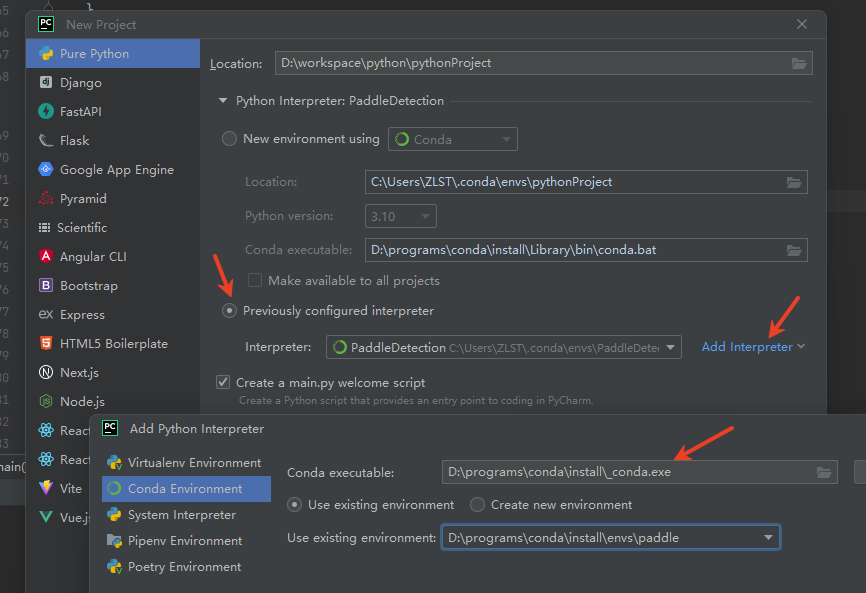866x593 pixels.
Task: Click the Scientific project icon
Action: click(x=44, y=227)
